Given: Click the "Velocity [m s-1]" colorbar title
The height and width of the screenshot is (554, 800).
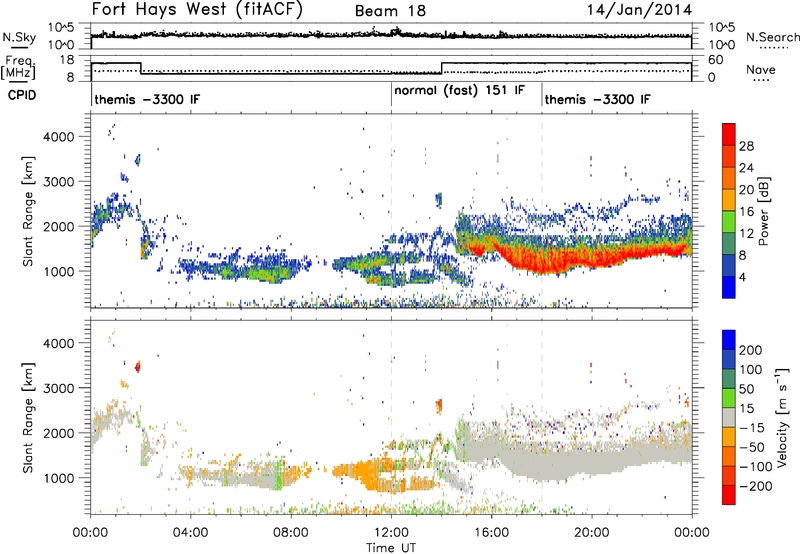Looking at the screenshot, I should (x=782, y=417).
